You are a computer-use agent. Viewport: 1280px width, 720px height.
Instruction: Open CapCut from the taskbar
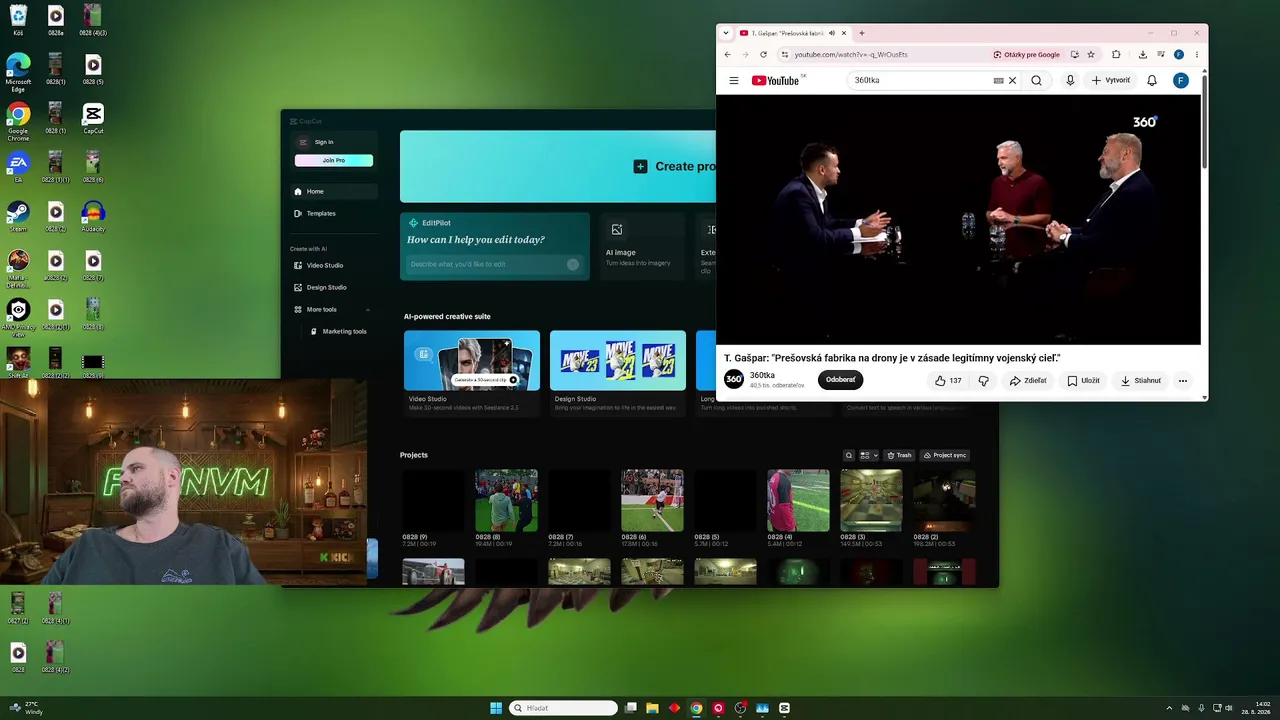coord(784,708)
